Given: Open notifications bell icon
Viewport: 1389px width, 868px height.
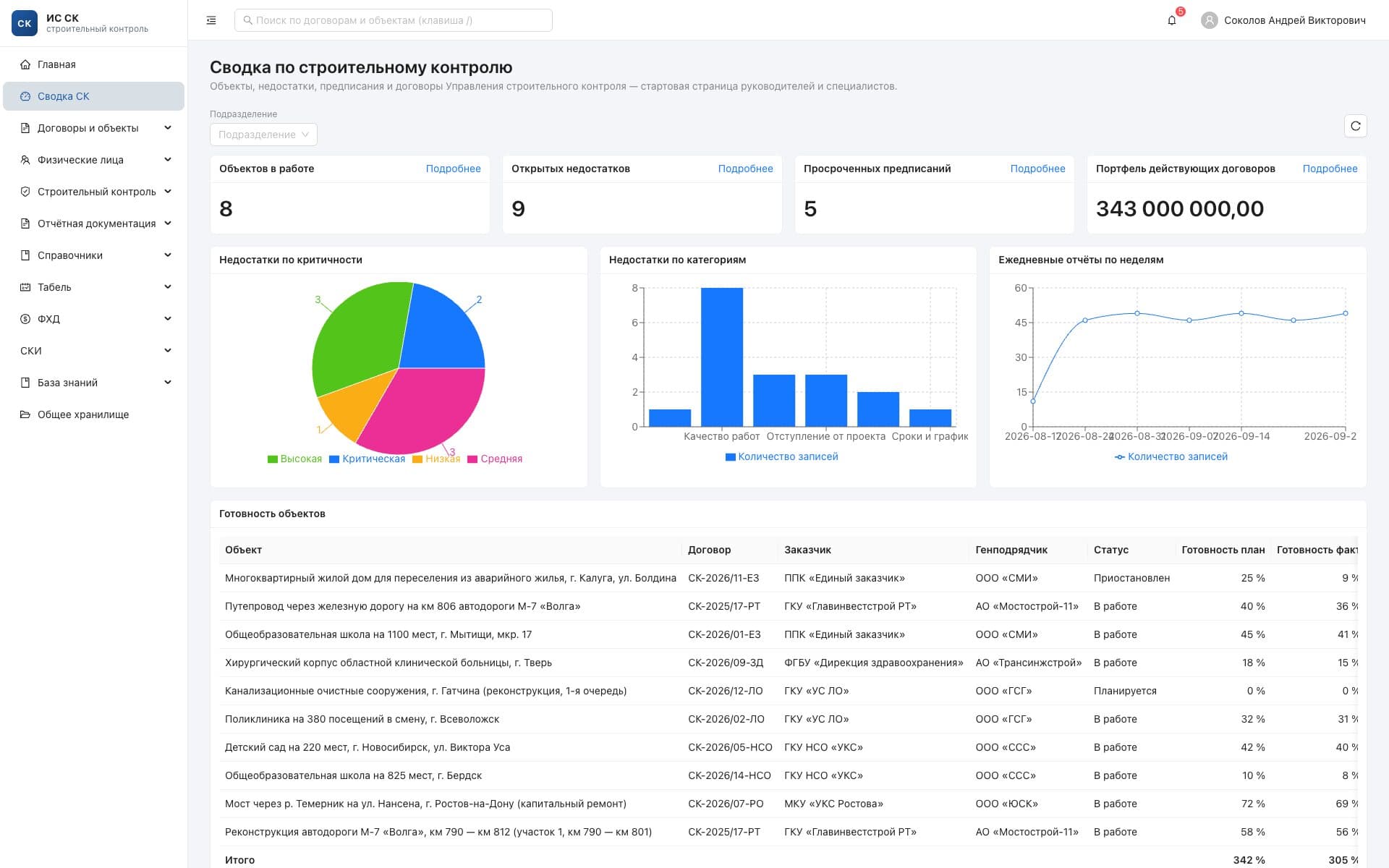Looking at the screenshot, I should pyautogui.click(x=1172, y=20).
